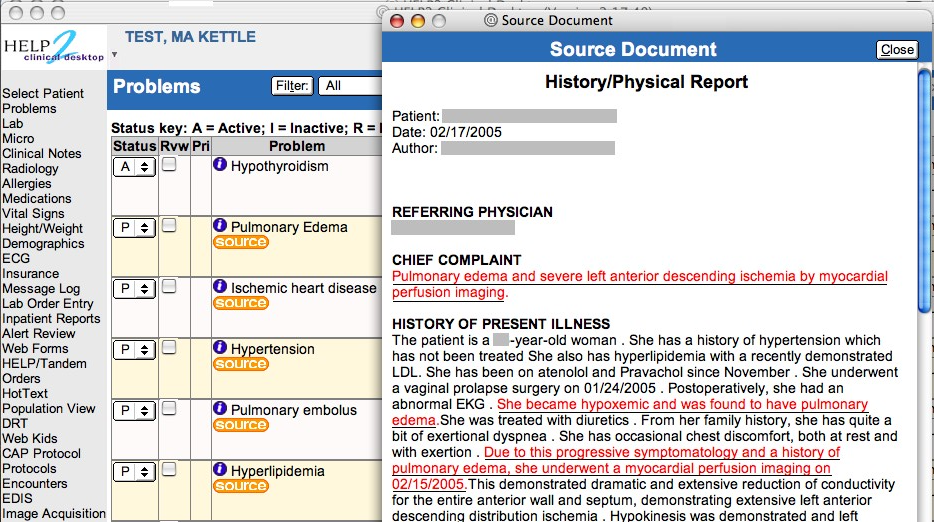Image resolution: width=934 pixels, height=522 pixels.
Task: Click the highlighted chief complaint pulmonary edema text
Action: [640, 284]
